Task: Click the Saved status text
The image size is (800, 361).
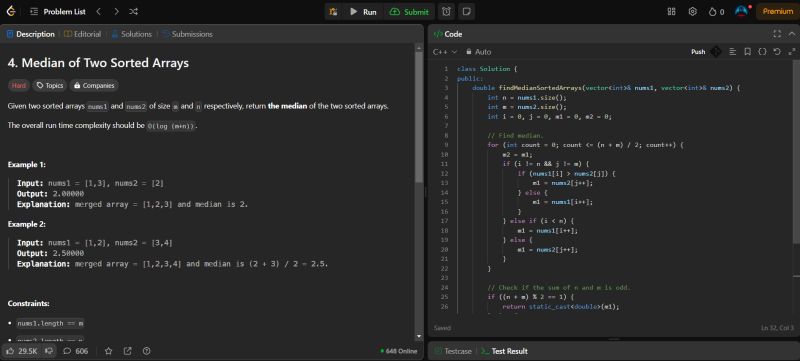Action: 442,328
